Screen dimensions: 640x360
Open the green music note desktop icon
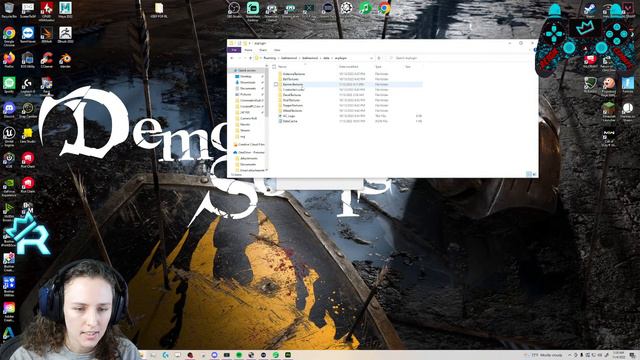(365, 9)
